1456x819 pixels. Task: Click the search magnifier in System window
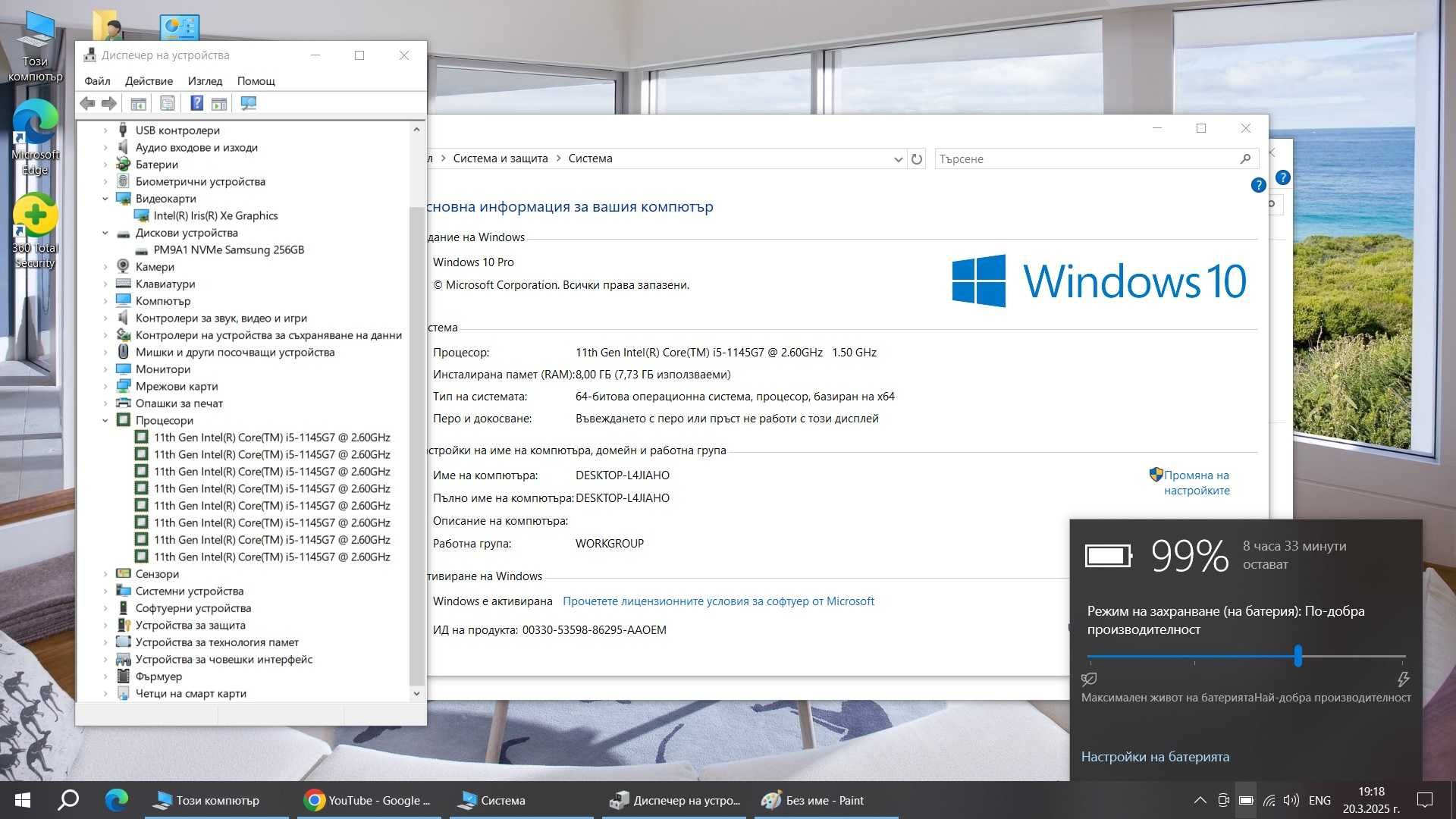pyautogui.click(x=1245, y=158)
